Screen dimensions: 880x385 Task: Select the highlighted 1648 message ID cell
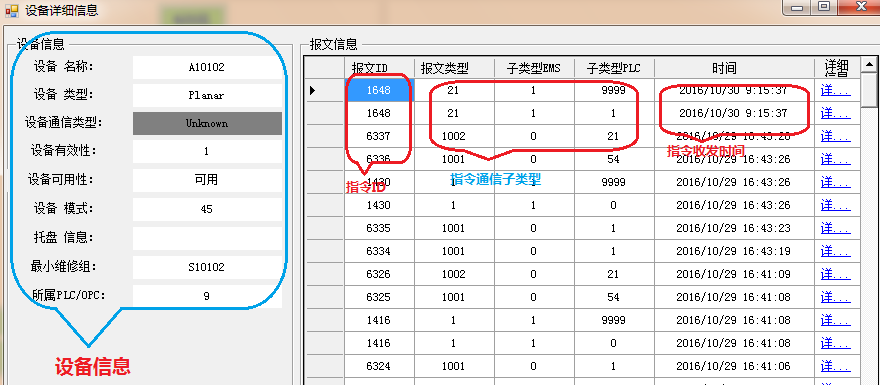click(379, 90)
